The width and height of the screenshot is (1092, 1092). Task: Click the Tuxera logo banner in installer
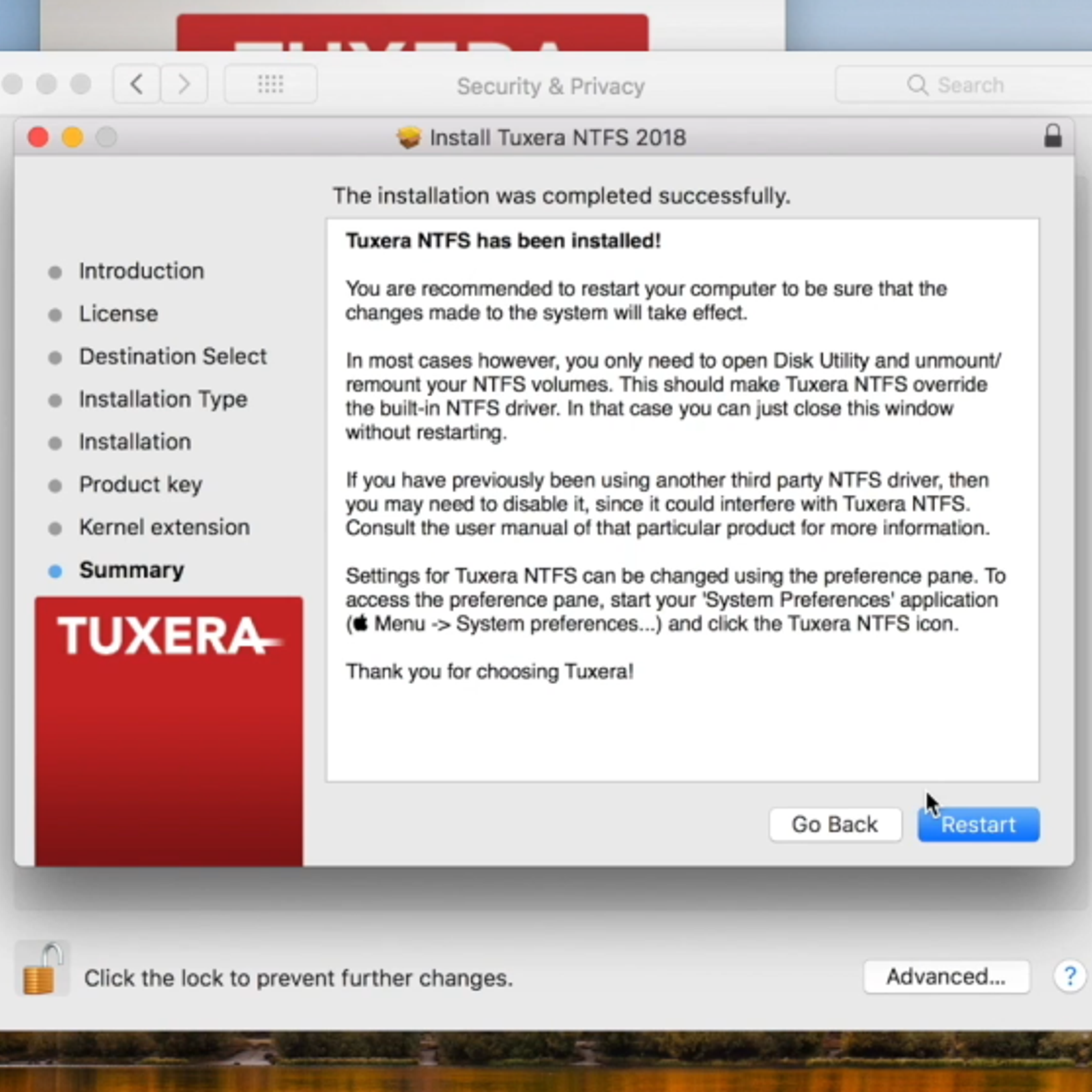coord(169,732)
